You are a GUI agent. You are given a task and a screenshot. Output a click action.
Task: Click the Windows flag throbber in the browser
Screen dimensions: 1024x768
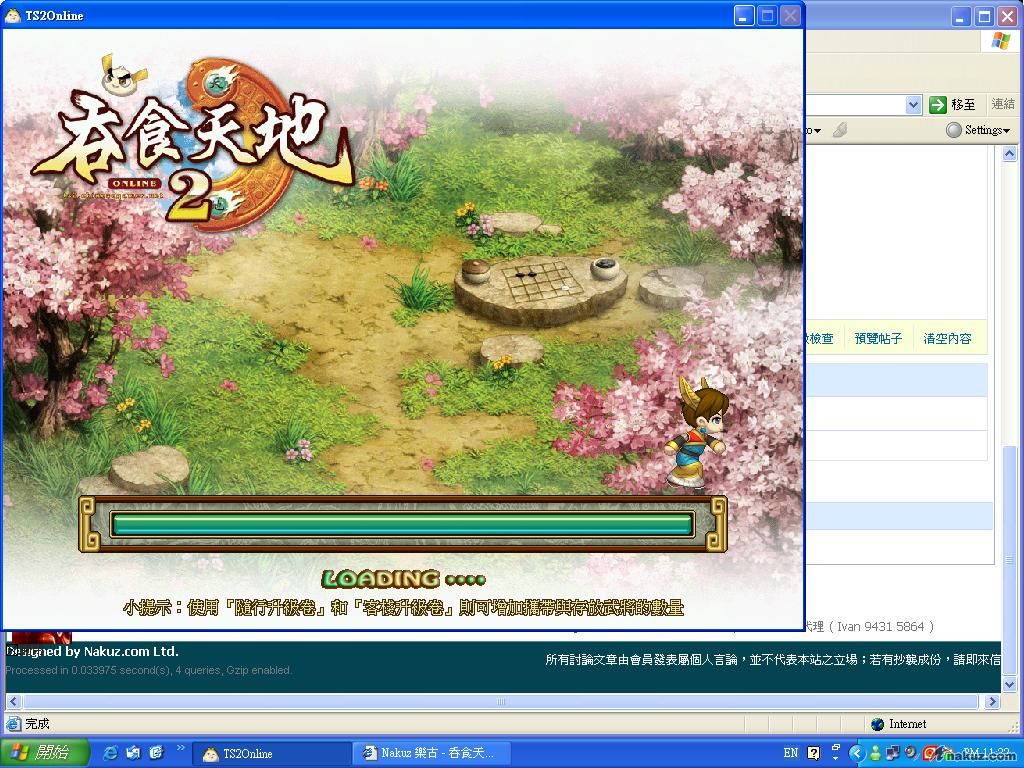point(1001,42)
